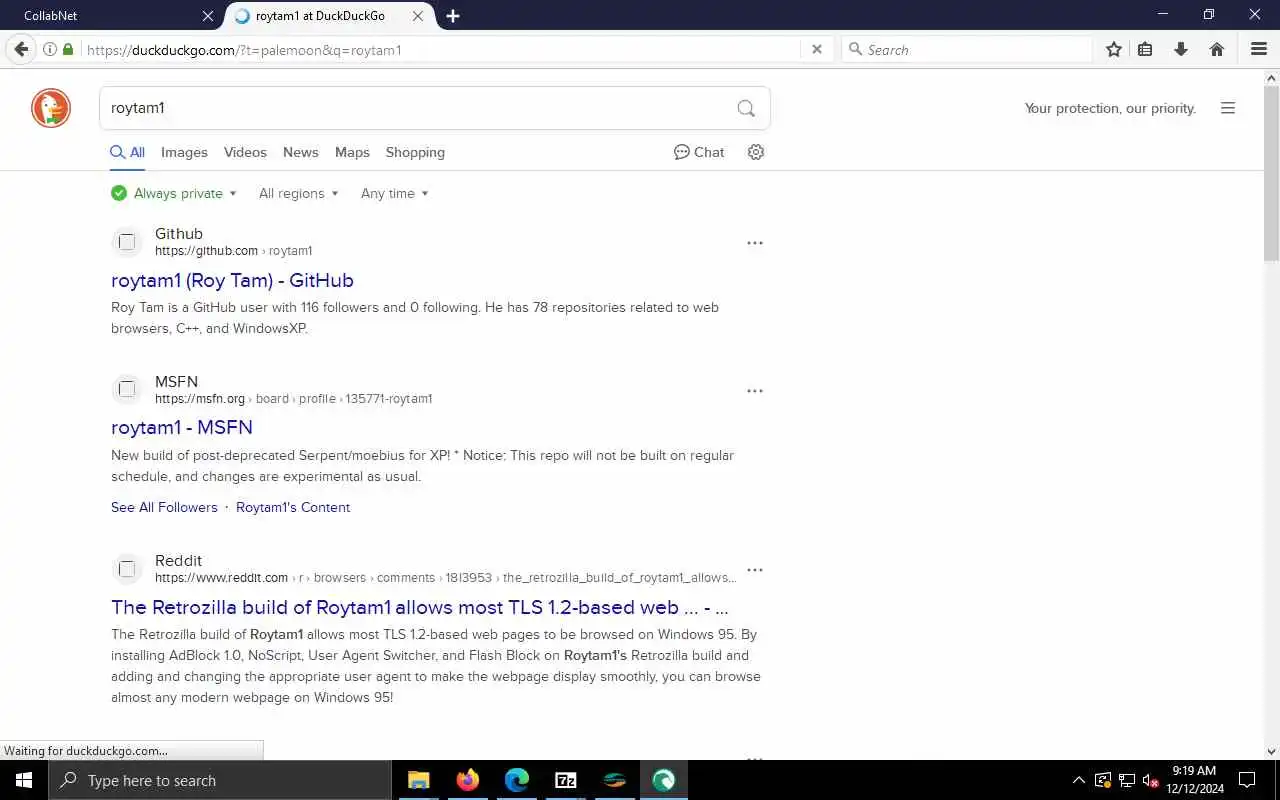Switch to News tab
1280x800 pixels.
(300, 152)
